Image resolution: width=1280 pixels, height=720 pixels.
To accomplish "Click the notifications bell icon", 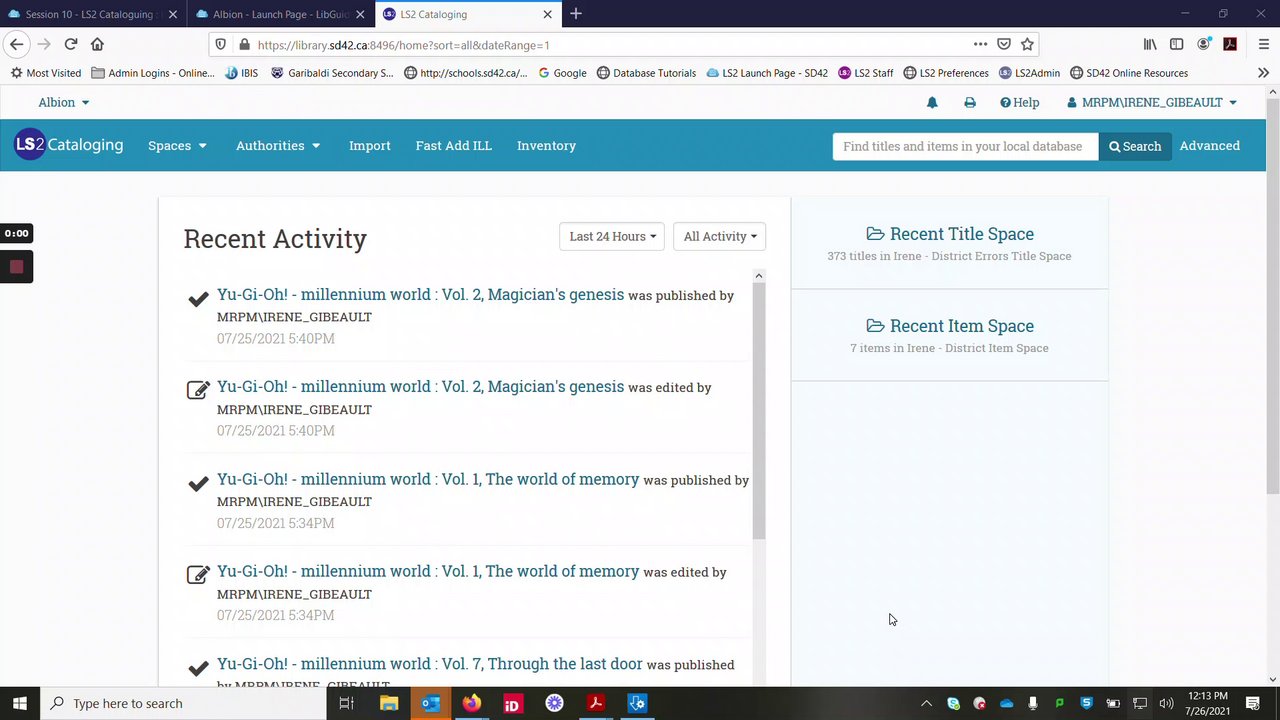I will [x=932, y=103].
